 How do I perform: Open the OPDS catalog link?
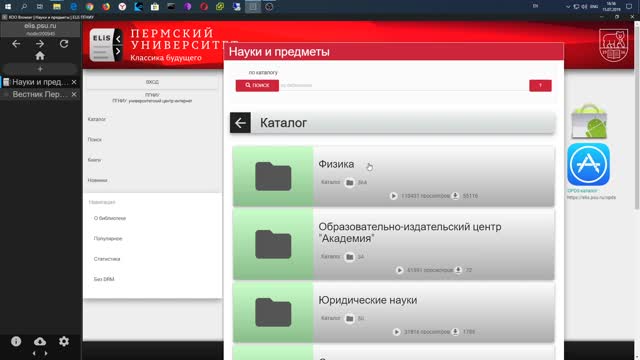[582, 191]
